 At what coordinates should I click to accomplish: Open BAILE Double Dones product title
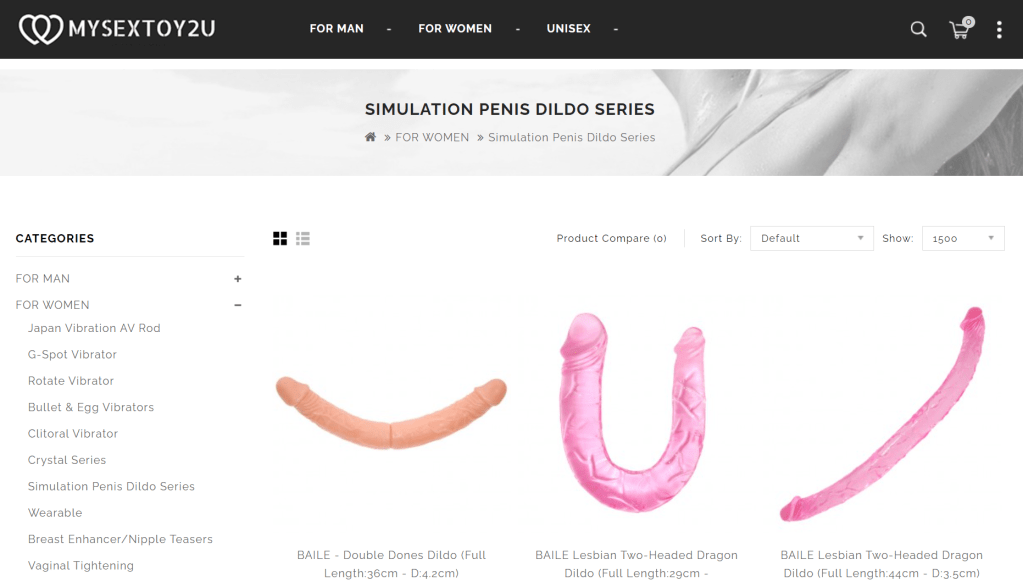(391, 564)
